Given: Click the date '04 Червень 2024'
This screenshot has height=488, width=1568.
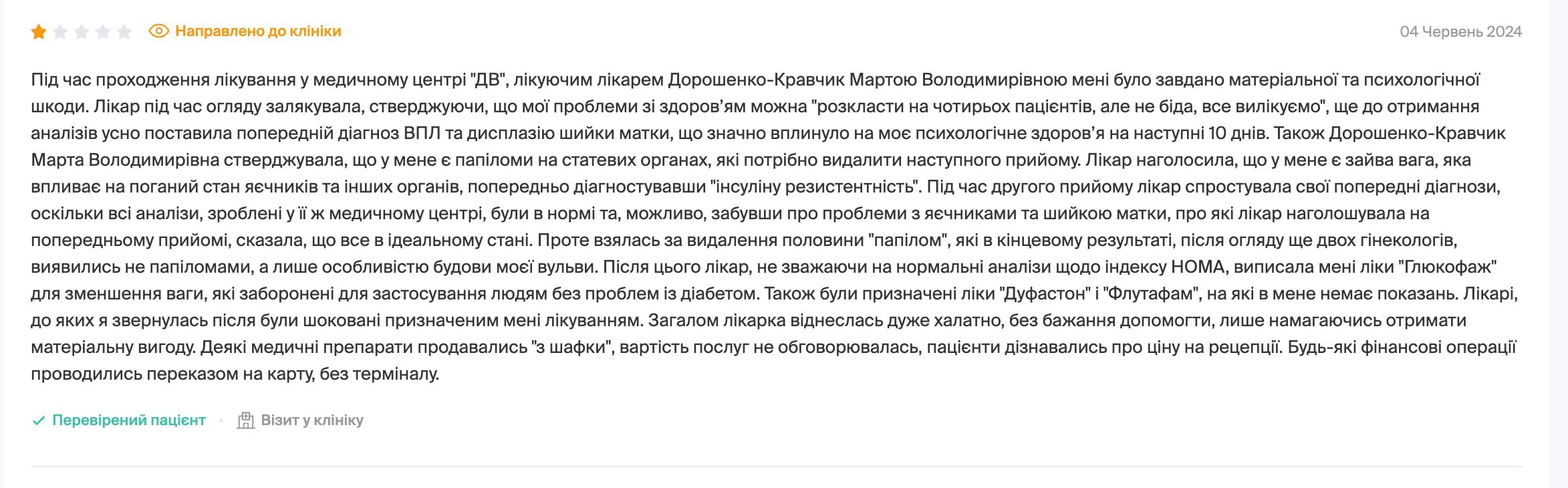Looking at the screenshot, I should (1462, 30).
